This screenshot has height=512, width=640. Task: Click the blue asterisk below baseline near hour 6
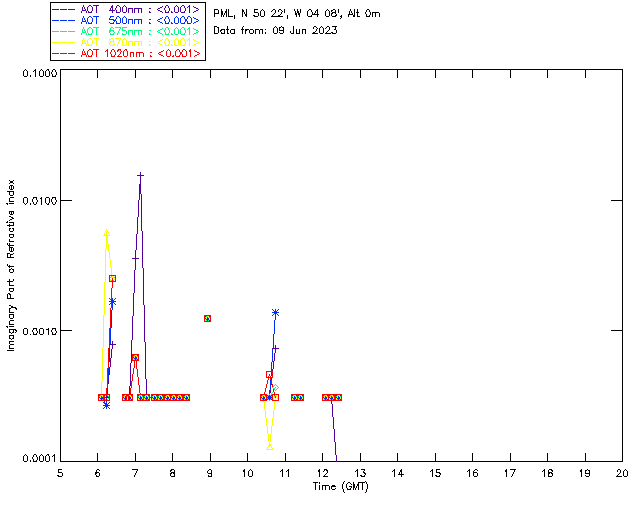pyautogui.click(x=107, y=405)
